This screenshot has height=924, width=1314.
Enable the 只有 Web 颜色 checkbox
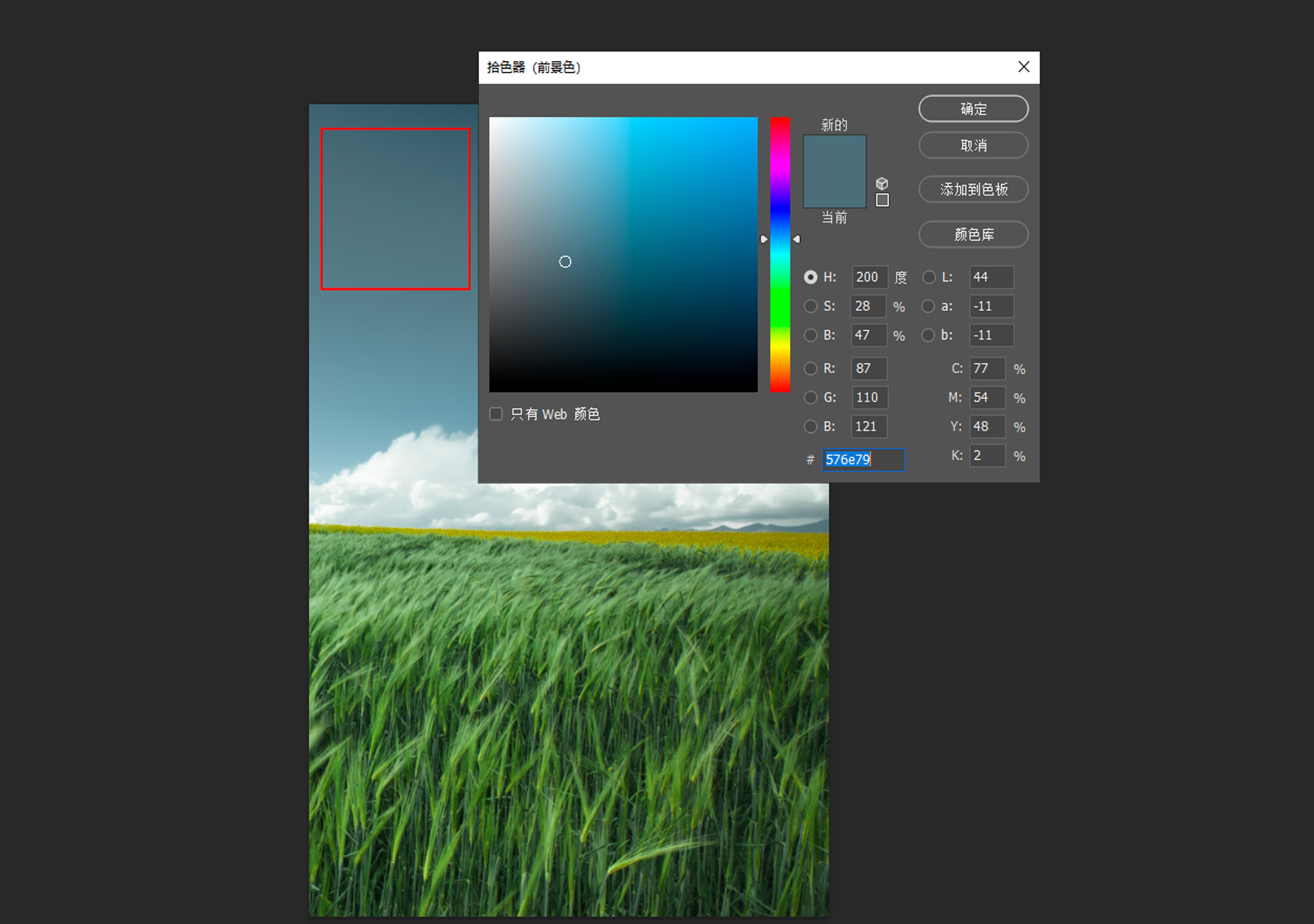495,413
